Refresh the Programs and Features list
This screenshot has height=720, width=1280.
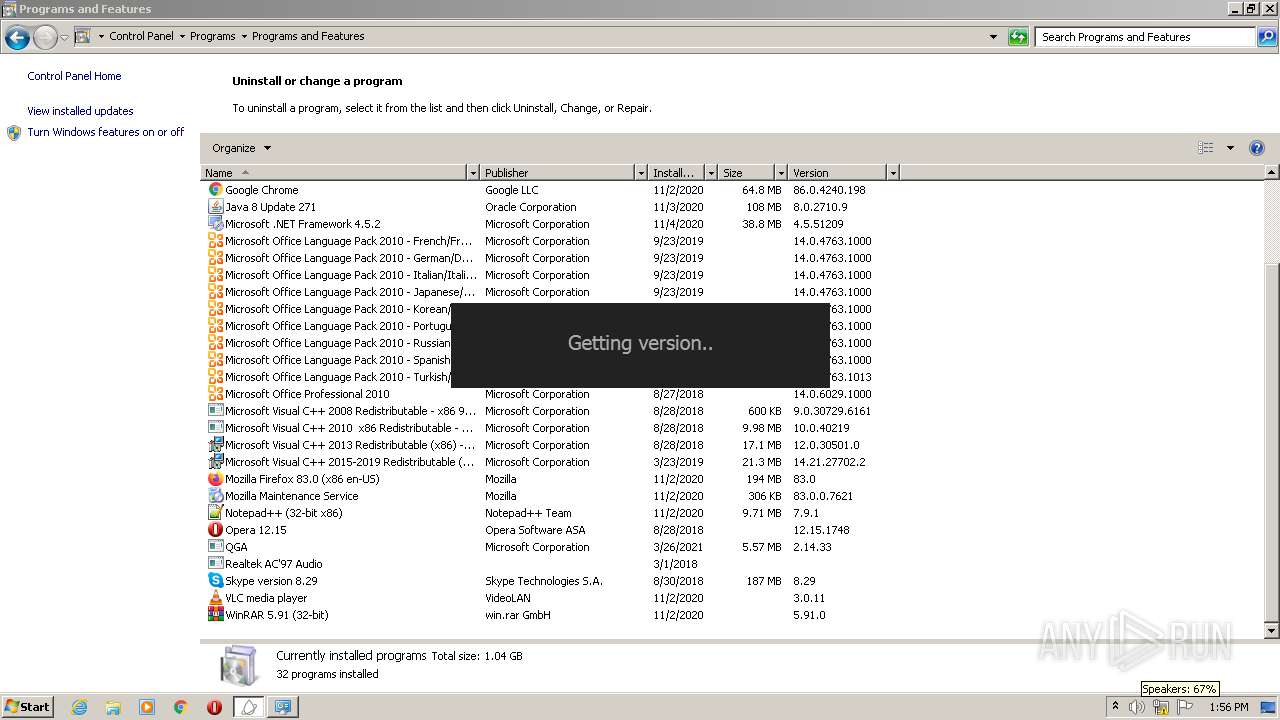click(x=1018, y=37)
